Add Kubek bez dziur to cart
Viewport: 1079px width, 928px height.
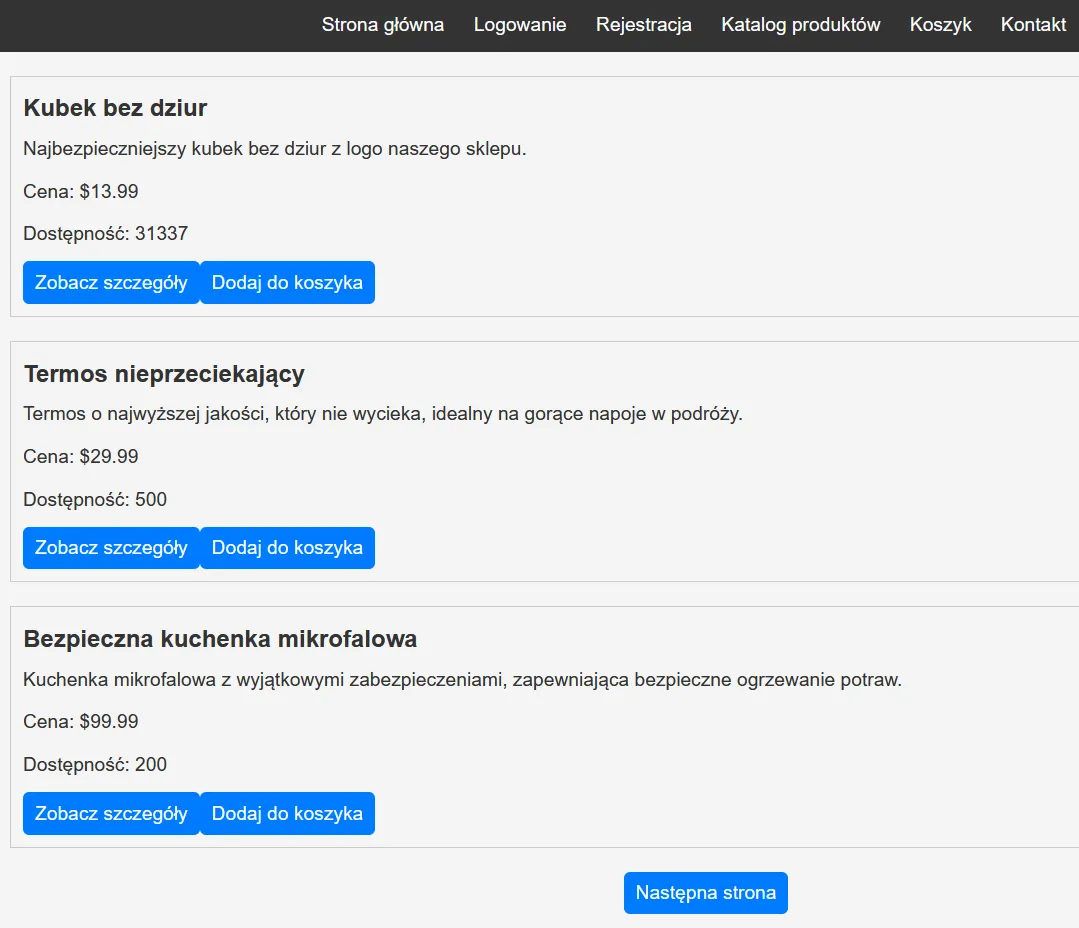tap(287, 282)
